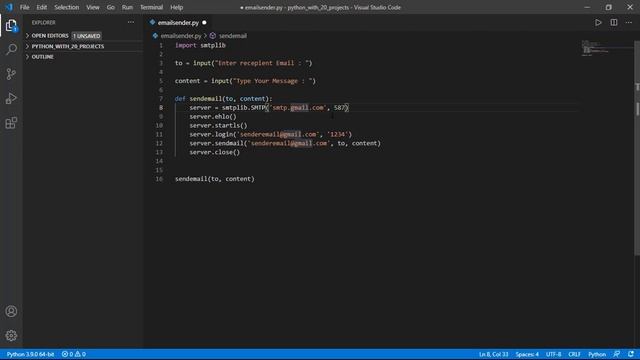This screenshot has height=360, width=640.
Task: Click 'server.close()' in the code
Action: pyautogui.click(x=214, y=152)
